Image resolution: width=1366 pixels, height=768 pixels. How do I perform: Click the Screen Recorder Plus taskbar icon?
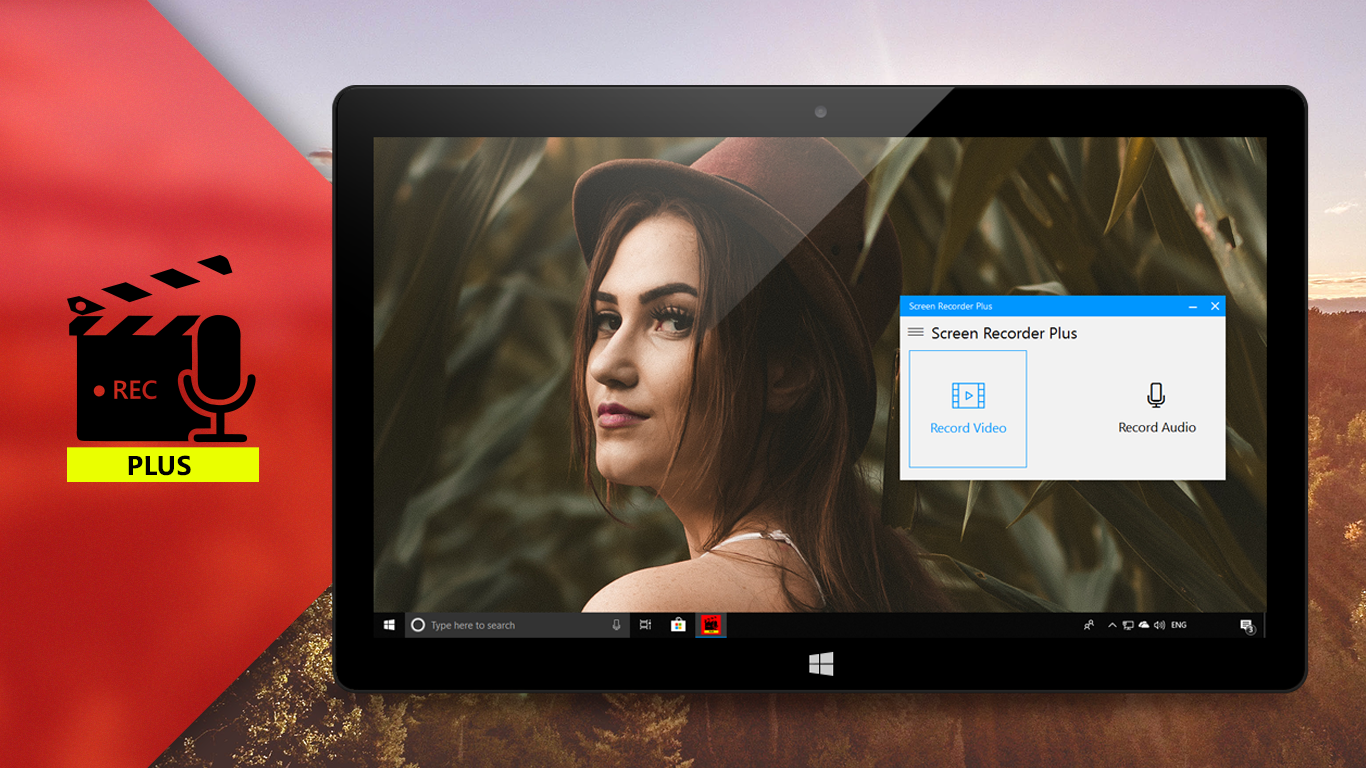pos(711,624)
